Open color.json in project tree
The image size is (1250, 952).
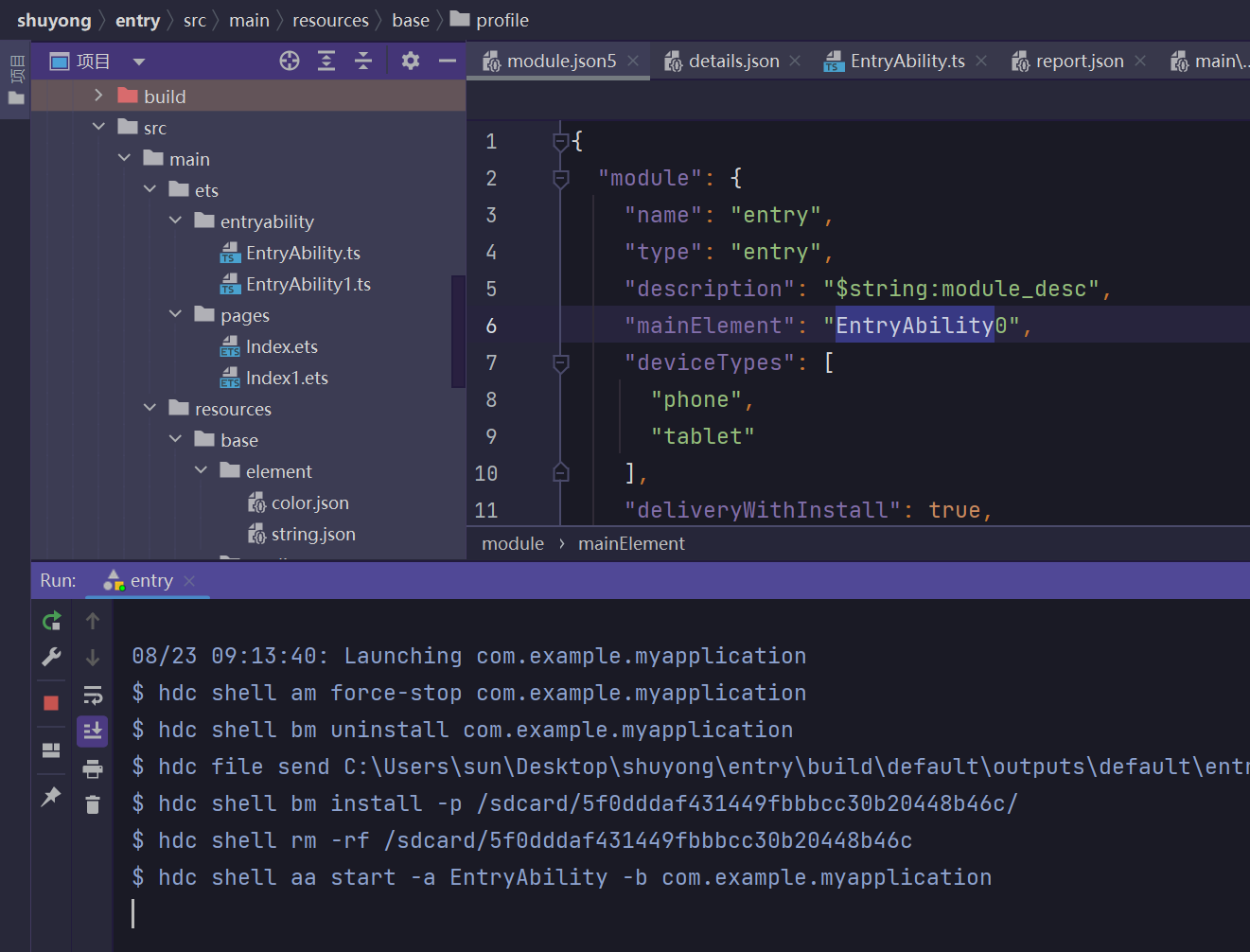pos(309,502)
